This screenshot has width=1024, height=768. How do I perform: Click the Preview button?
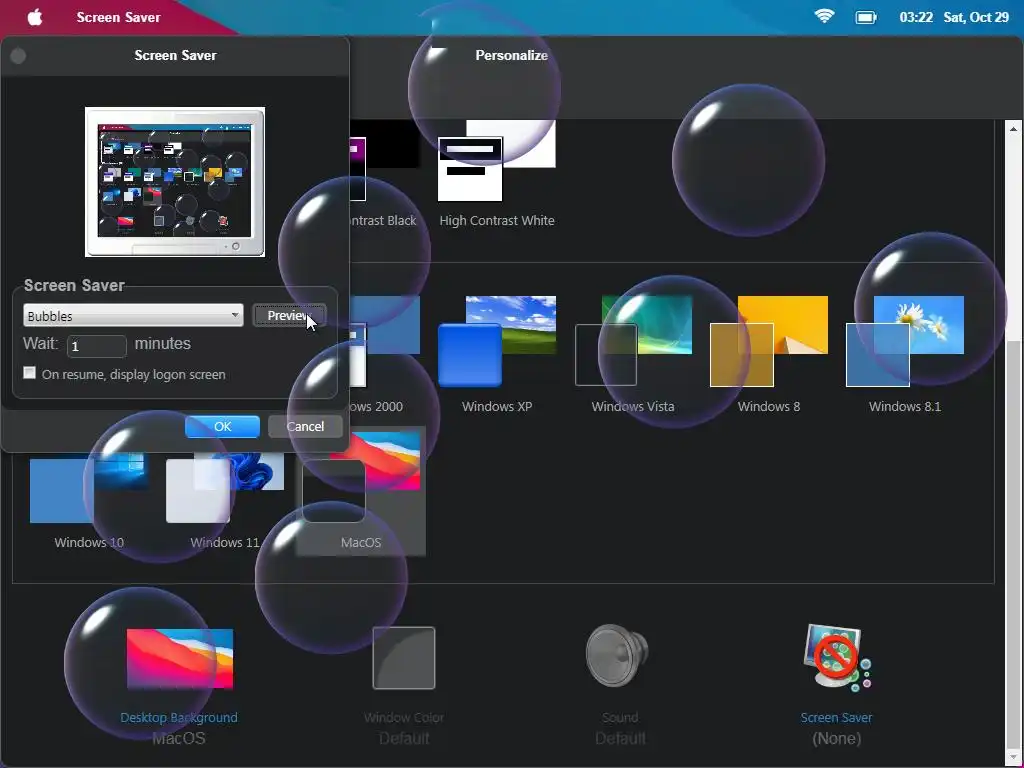coord(289,315)
